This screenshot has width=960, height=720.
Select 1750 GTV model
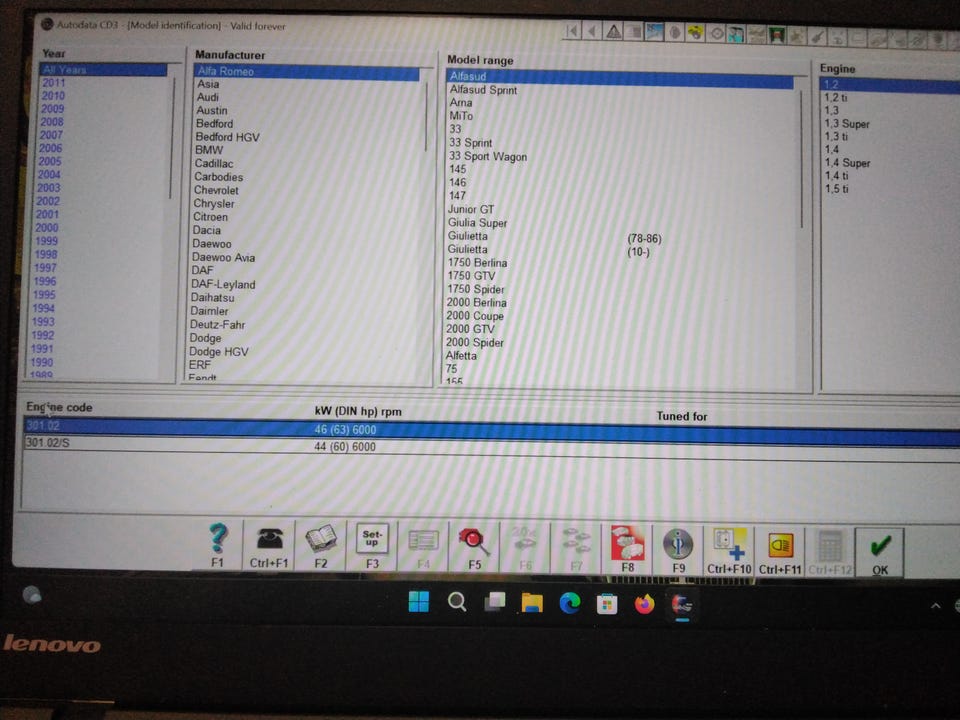tap(471, 276)
